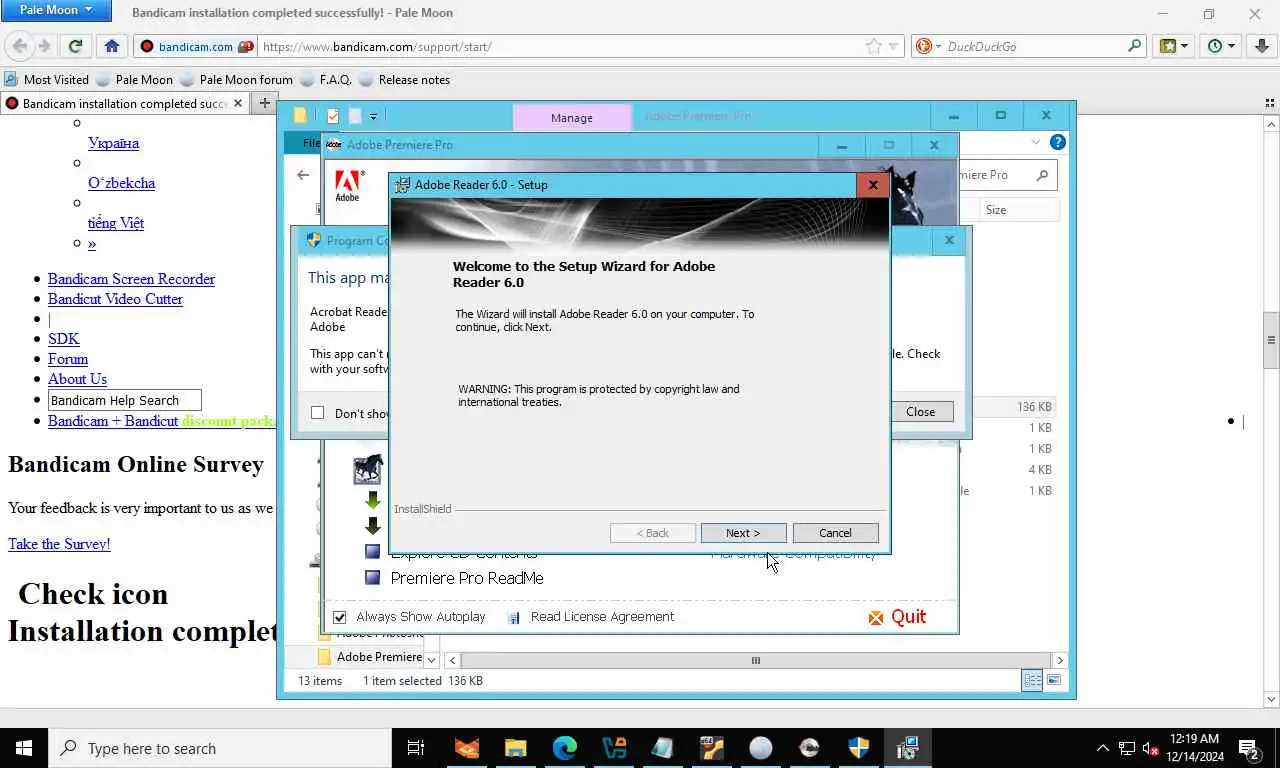Screen dimensions: 1280x768
Task: Click File Explorer back arrow
Action: [303, 175]
